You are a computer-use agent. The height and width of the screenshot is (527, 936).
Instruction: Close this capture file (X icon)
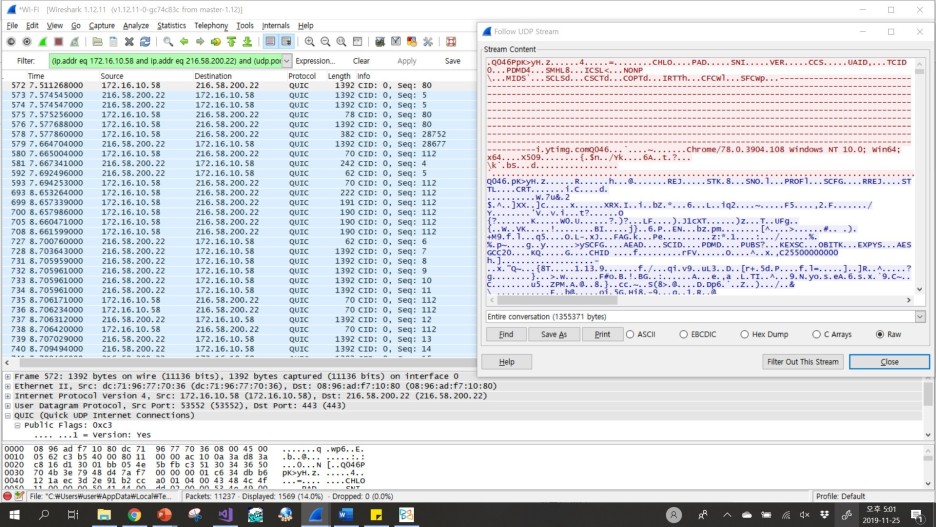(129, 42)
